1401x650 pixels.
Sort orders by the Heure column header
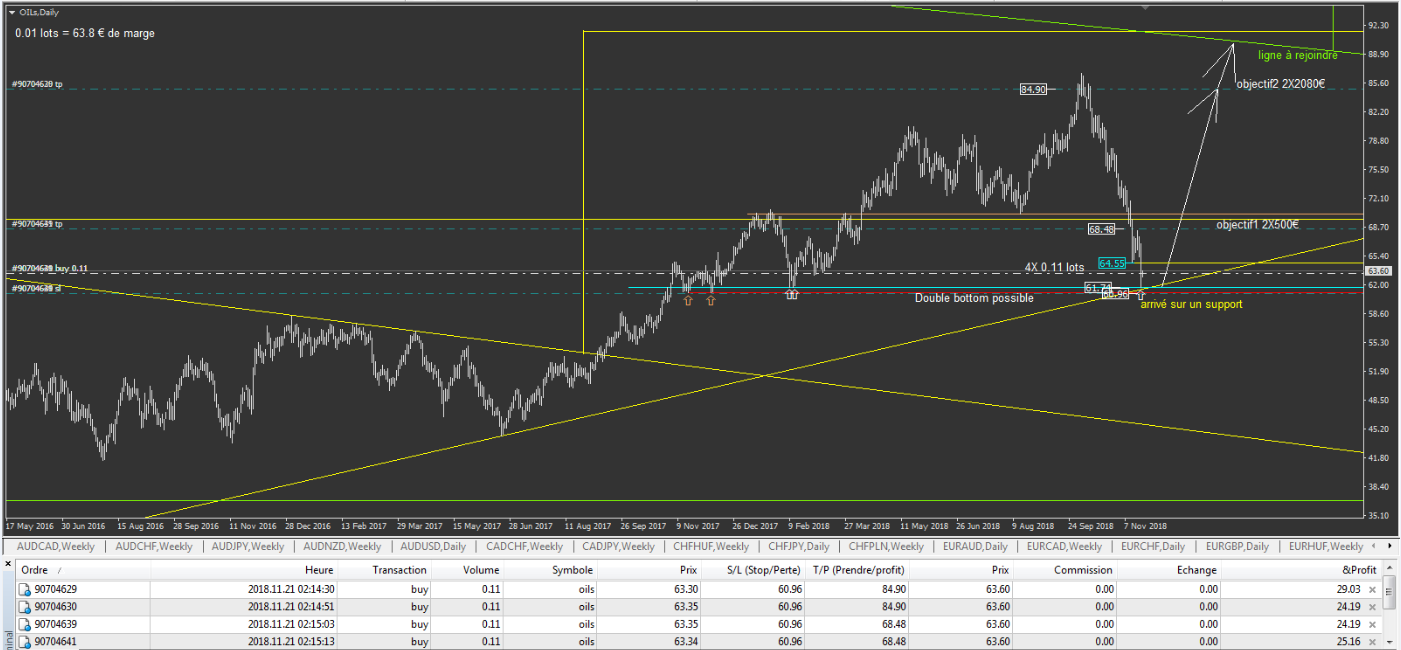(x=319, y=570)
